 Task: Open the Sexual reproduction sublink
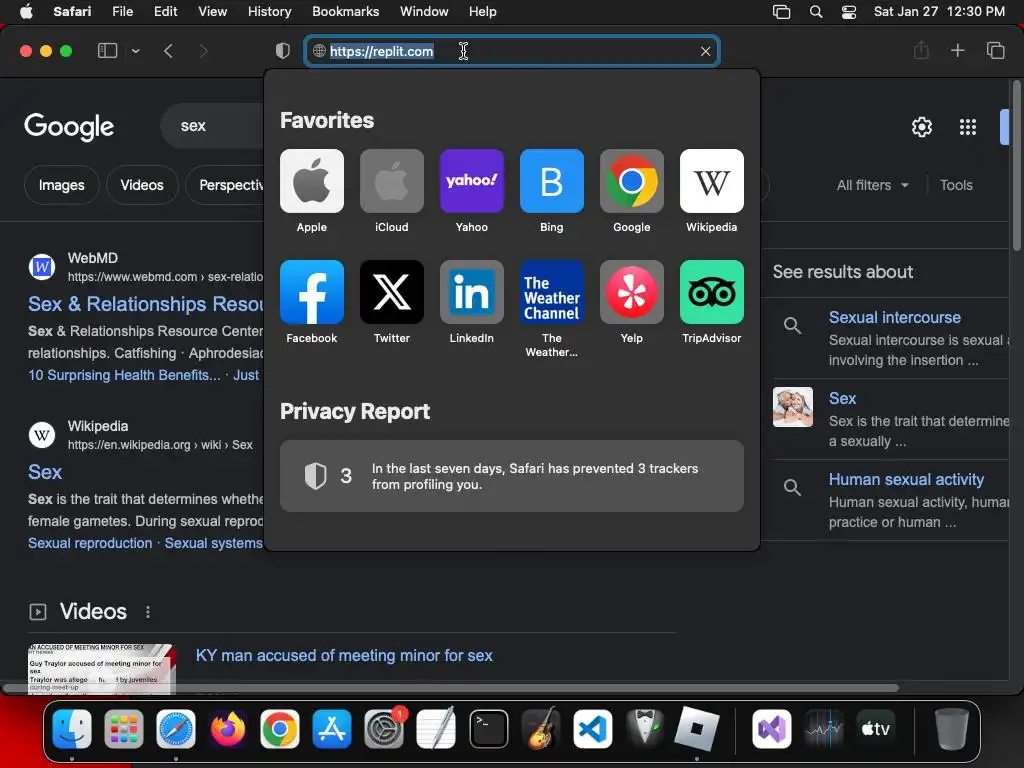[90, 543]
